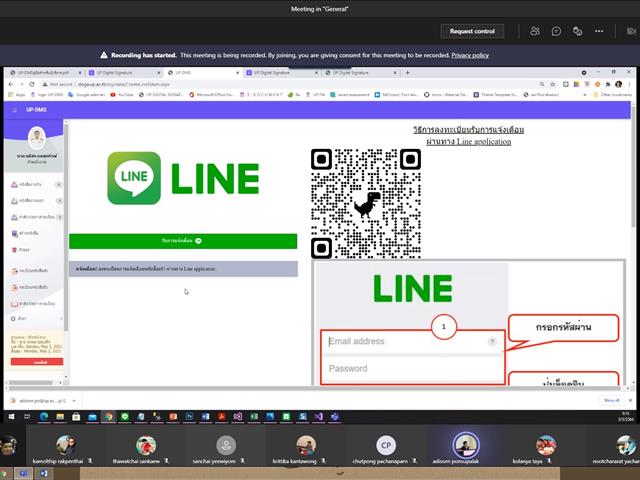Screen dimensions: 640x480
Task: Open Microsoft Teams from shared taskbar
Action: [x=335, y=416]
